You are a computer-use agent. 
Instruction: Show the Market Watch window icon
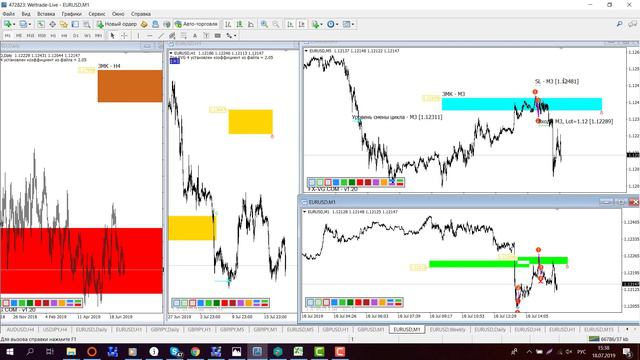[x=41, y=24]
